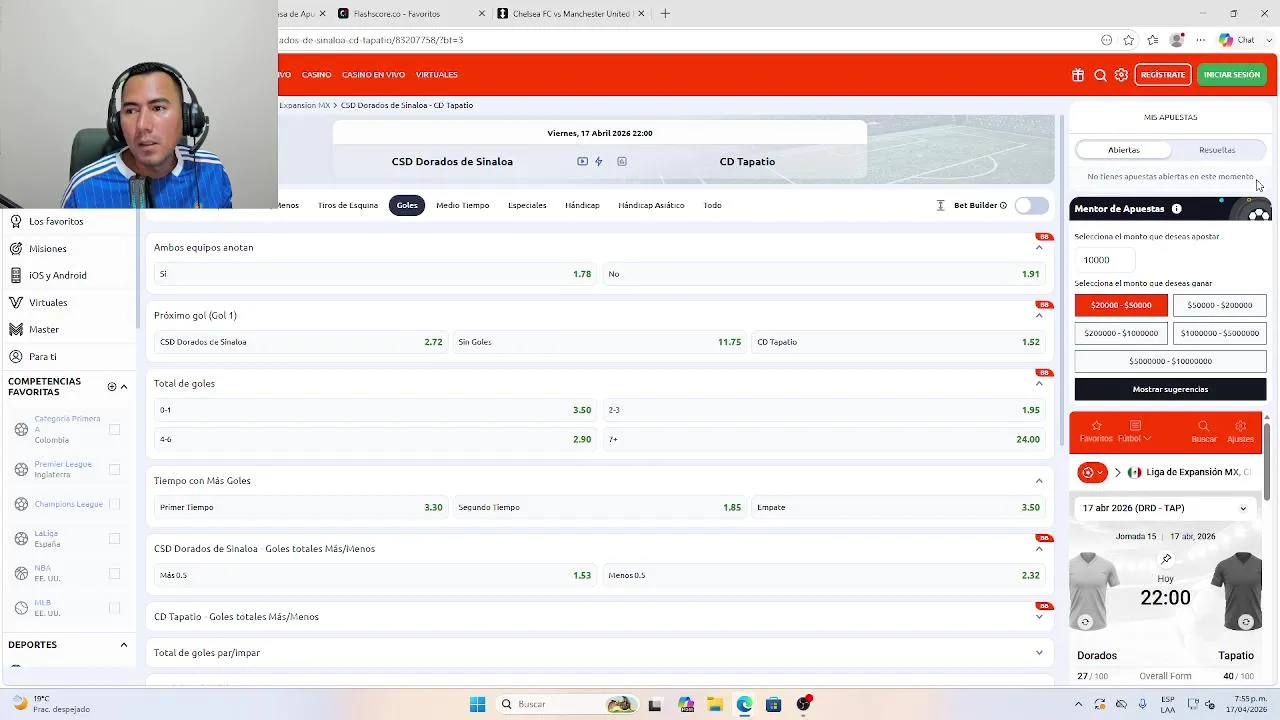Image resolution: width=1280 pixels, height=720 pixels.
Task: Switch to the Hándicap Asiático tab
Action: pyautogui.click(x=651, y=205)
